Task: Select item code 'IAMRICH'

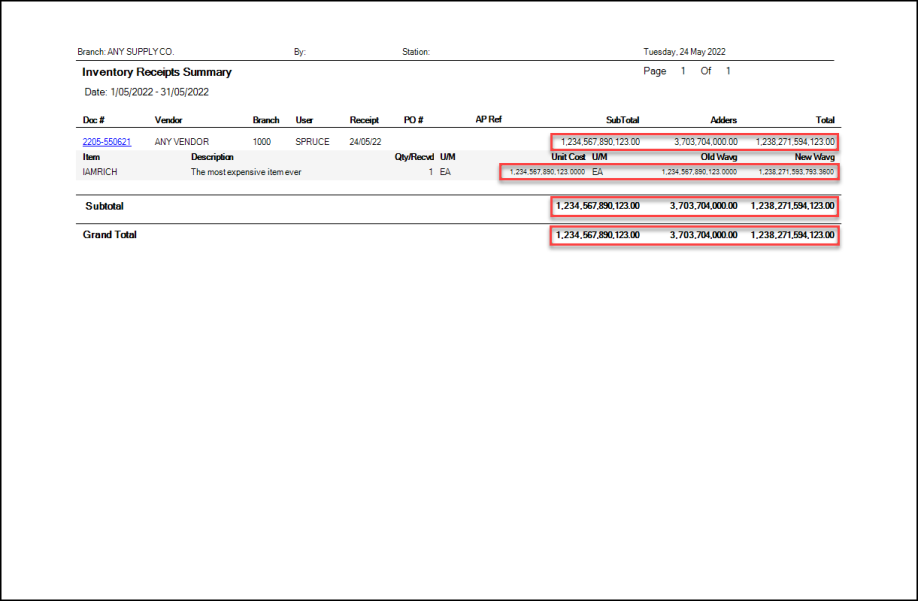Action: [100, 172]
